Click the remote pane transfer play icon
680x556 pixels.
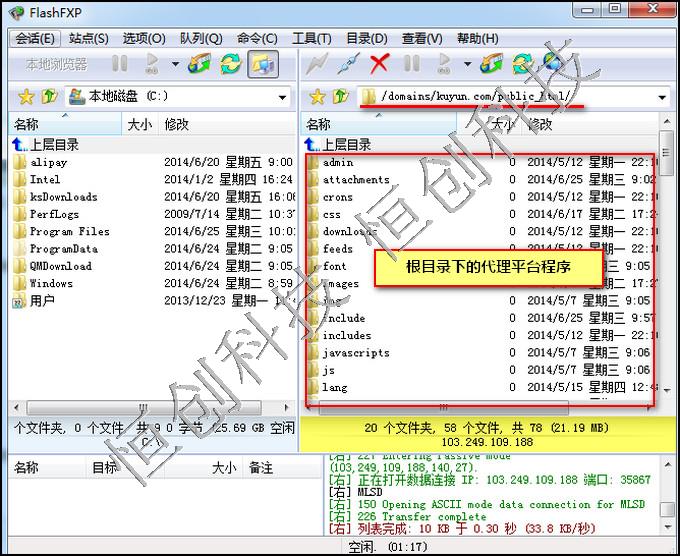(x=444, y=64)
